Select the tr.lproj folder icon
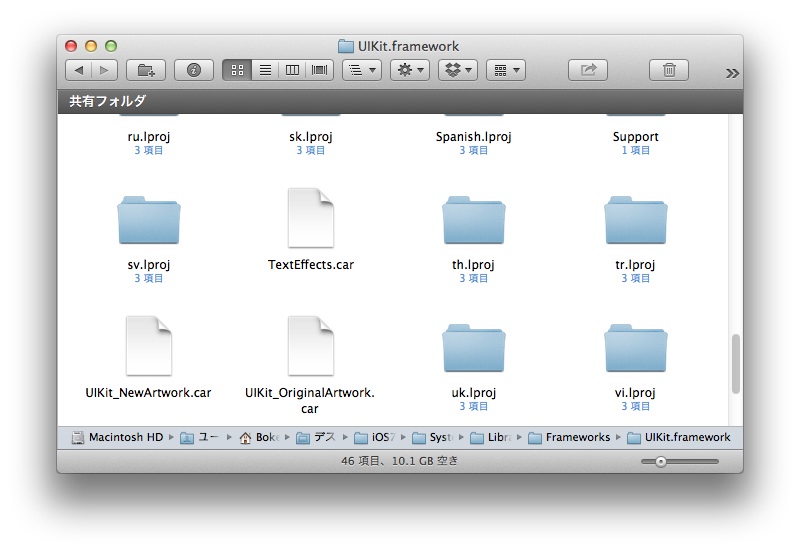Image resolution: width=800 pixels, height=552 pixels. (x=636, y=220)
